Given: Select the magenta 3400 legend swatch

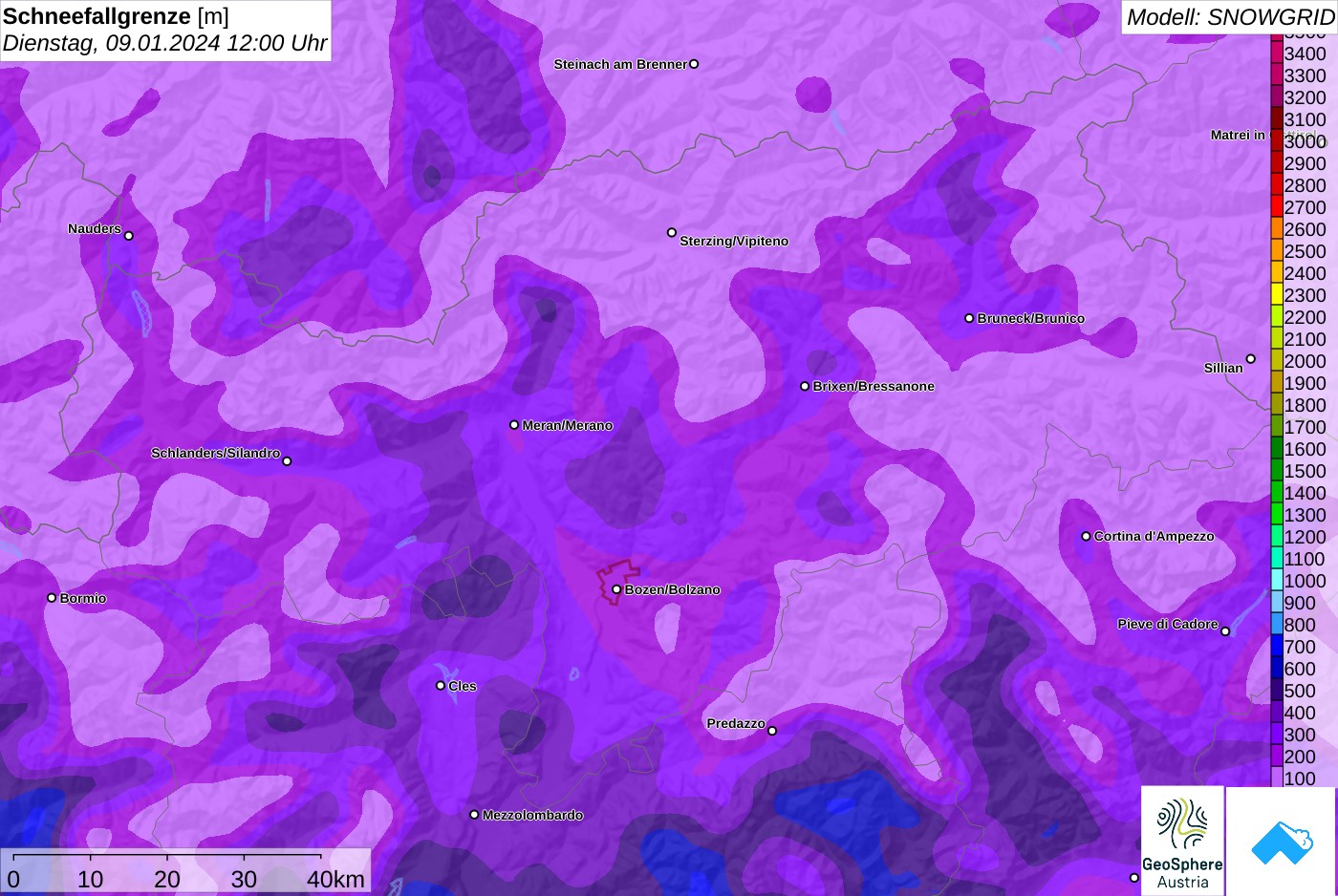Looking at the screenshot, I should point(1276,53).
